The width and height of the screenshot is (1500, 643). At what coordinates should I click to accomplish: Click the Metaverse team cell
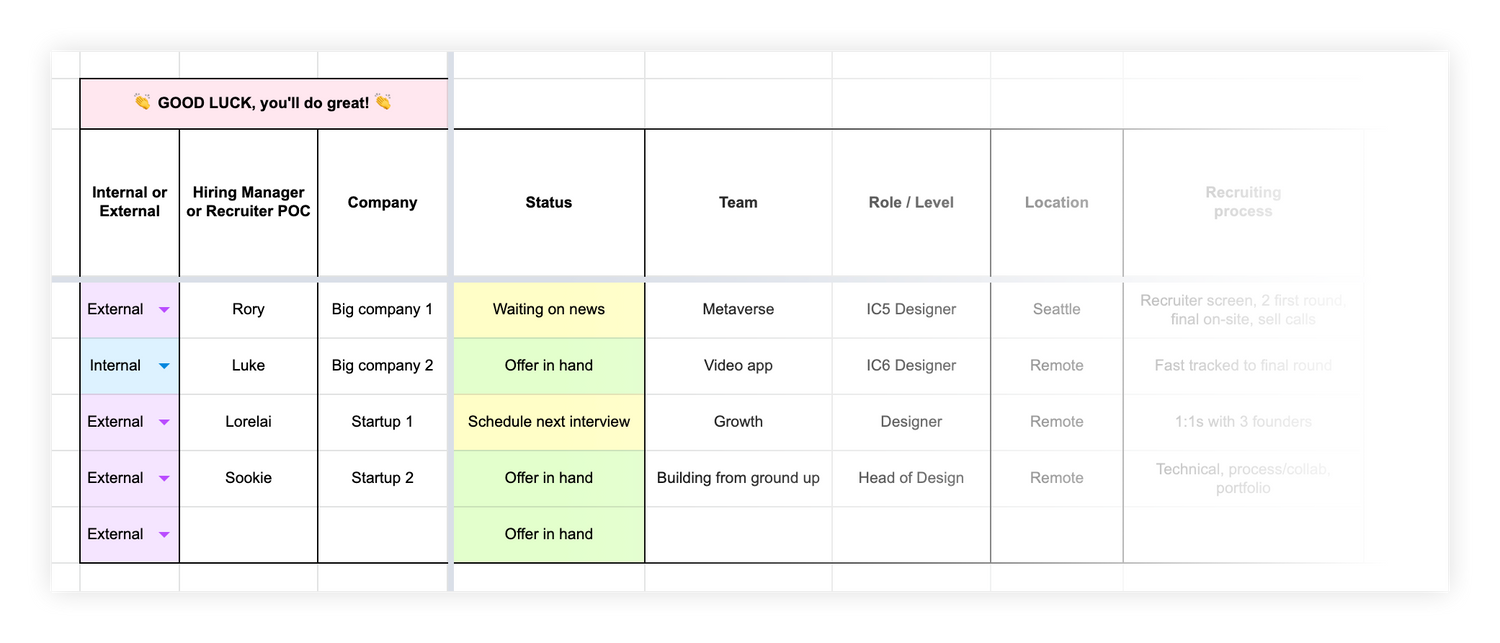[738, 310]
